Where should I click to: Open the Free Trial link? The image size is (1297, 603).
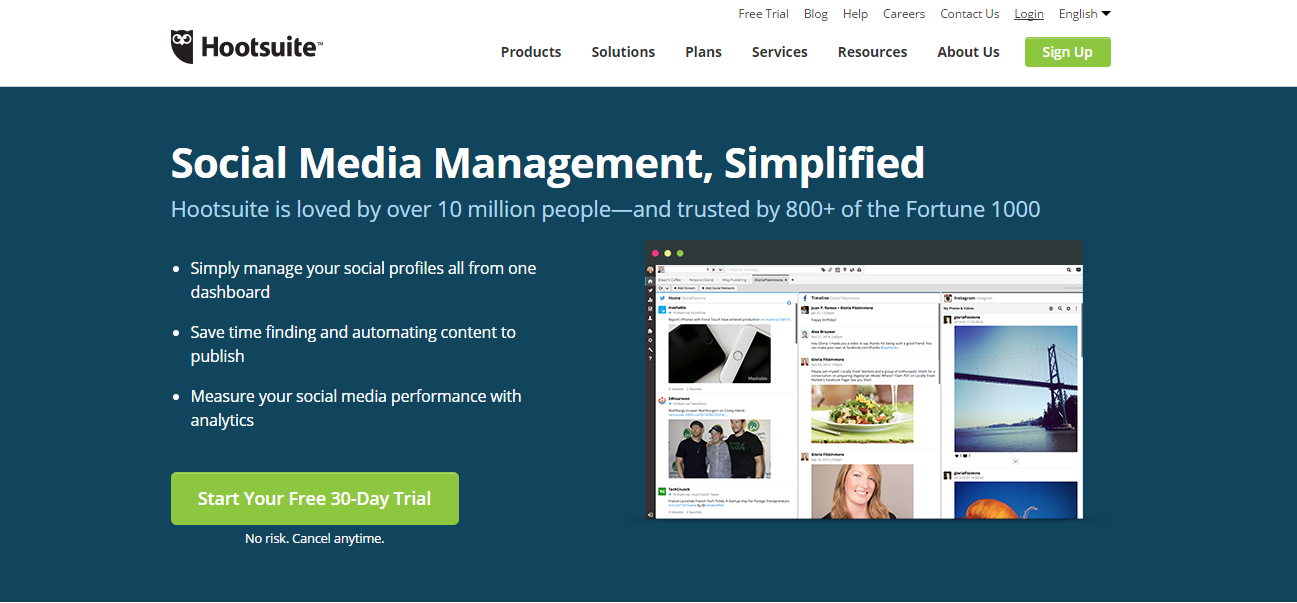pos(763,14)
